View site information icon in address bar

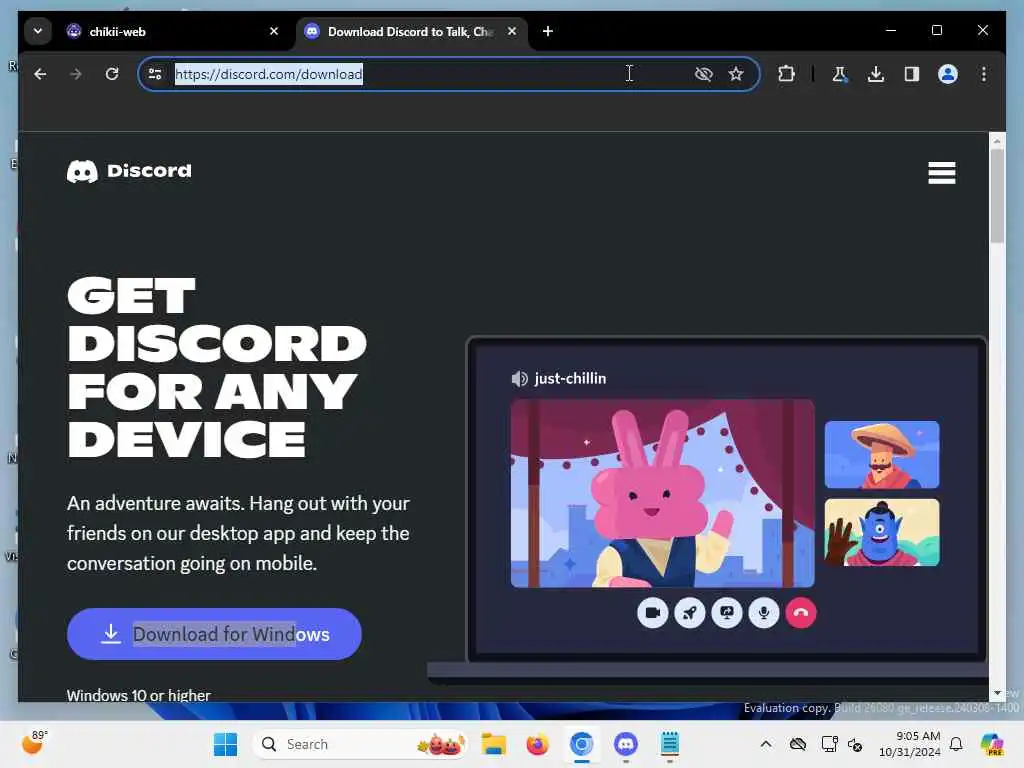tap(155, 74)
